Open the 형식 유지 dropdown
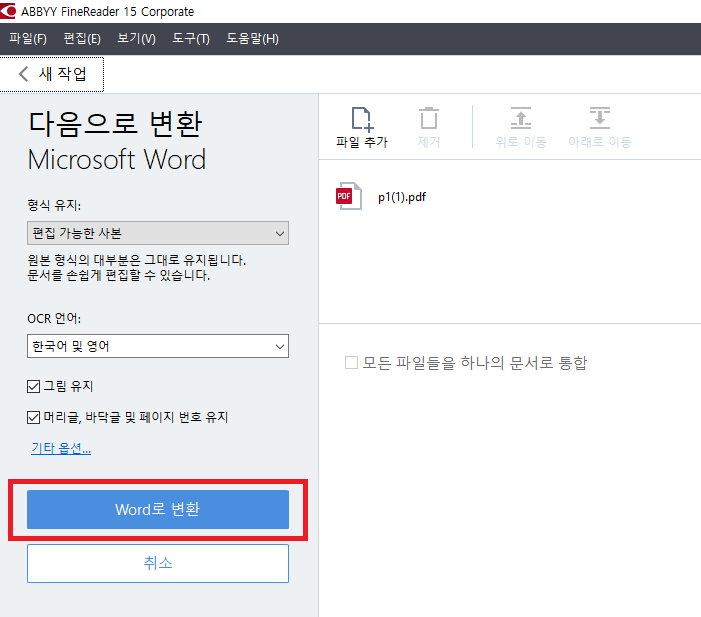701x617 pixels. [x=158, y=233]
